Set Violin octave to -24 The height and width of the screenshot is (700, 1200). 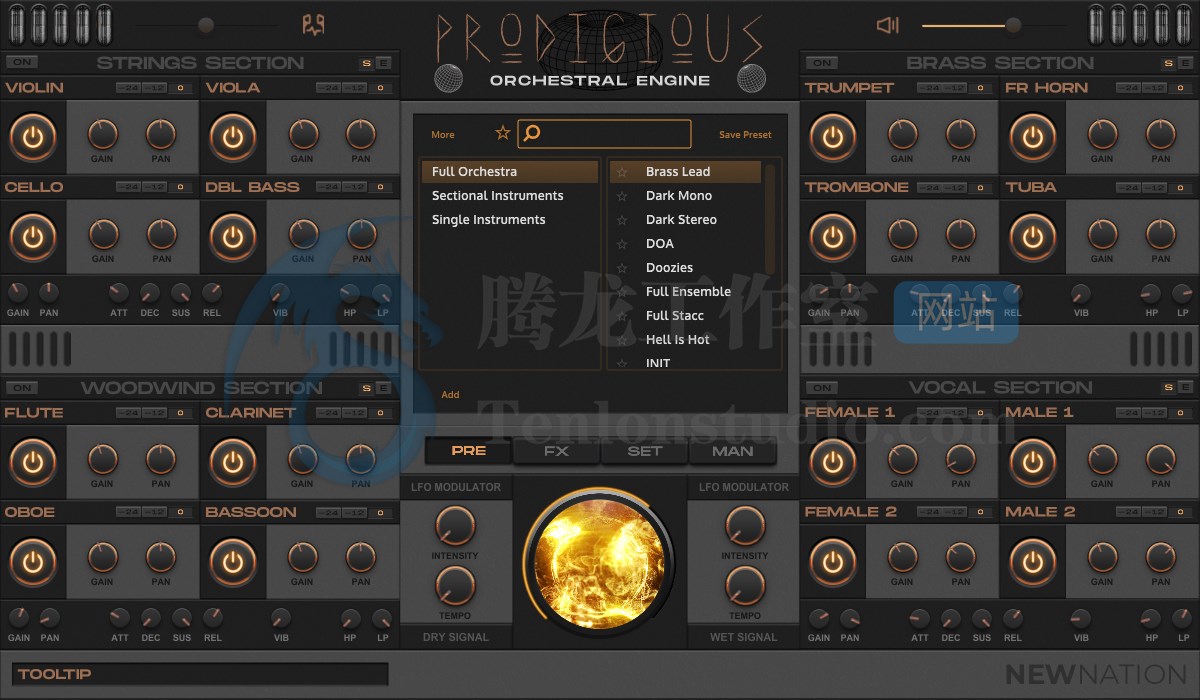[128, 88]
